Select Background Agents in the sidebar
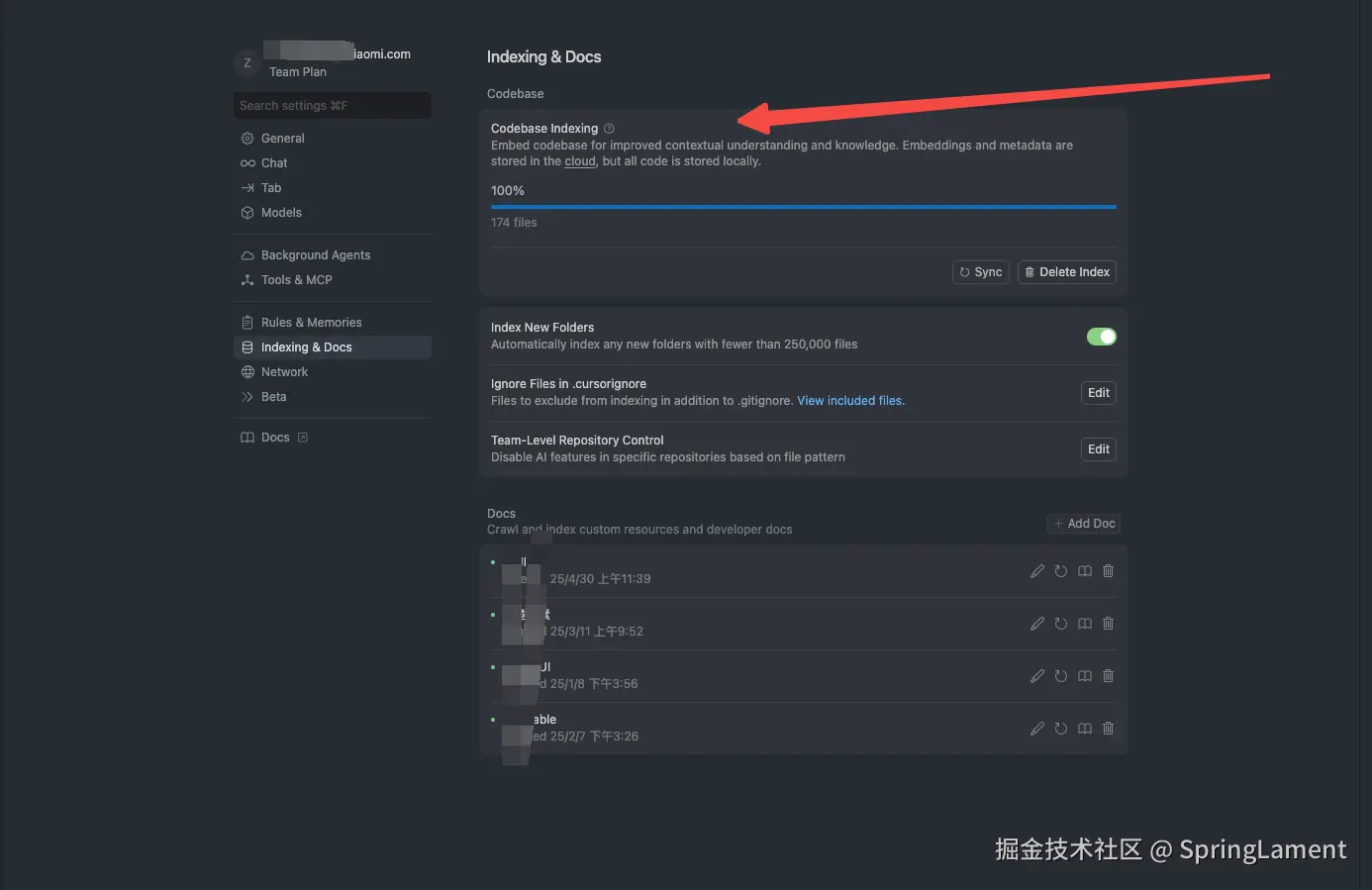This screenshot has height=890, width=1372. (x=315, y=254)
